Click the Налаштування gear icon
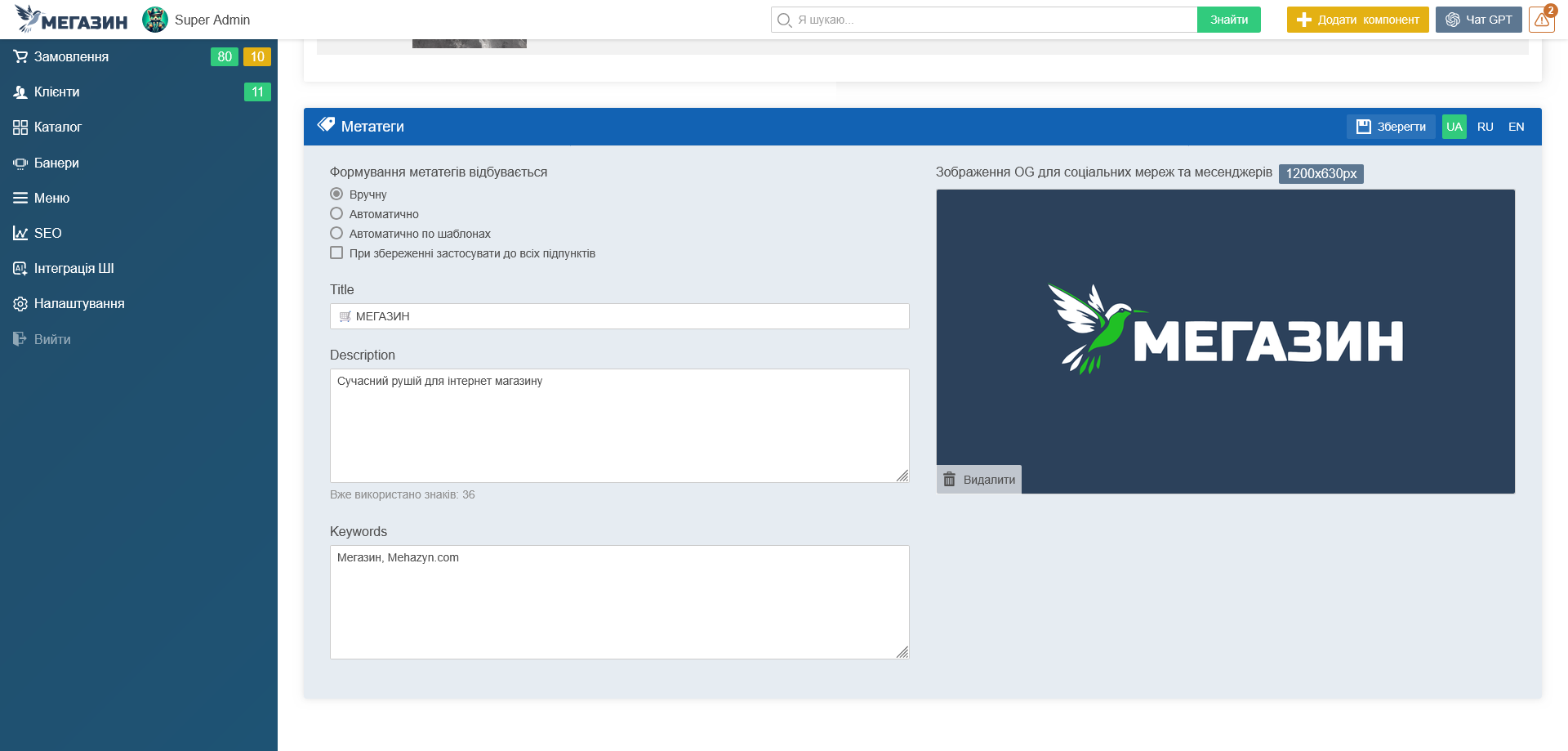 [x=20, y=304]
